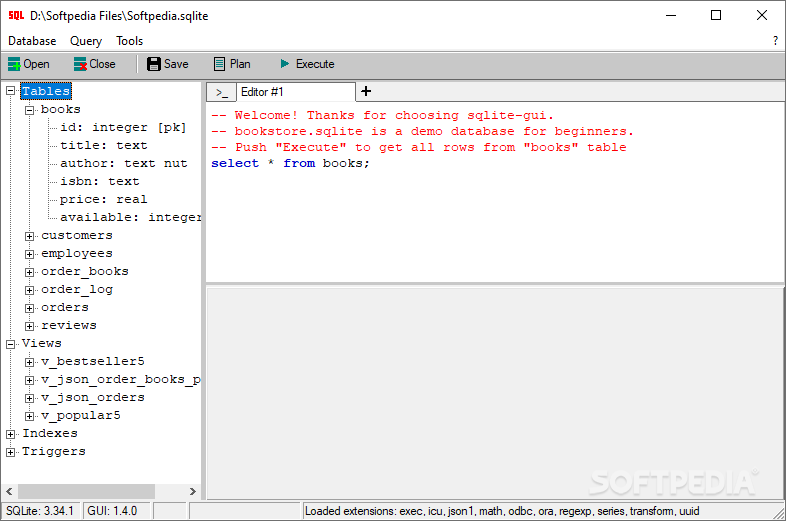Select the 'id: integer [pk]' column
This screenshot has height=521, width=786.
point(123,127)
